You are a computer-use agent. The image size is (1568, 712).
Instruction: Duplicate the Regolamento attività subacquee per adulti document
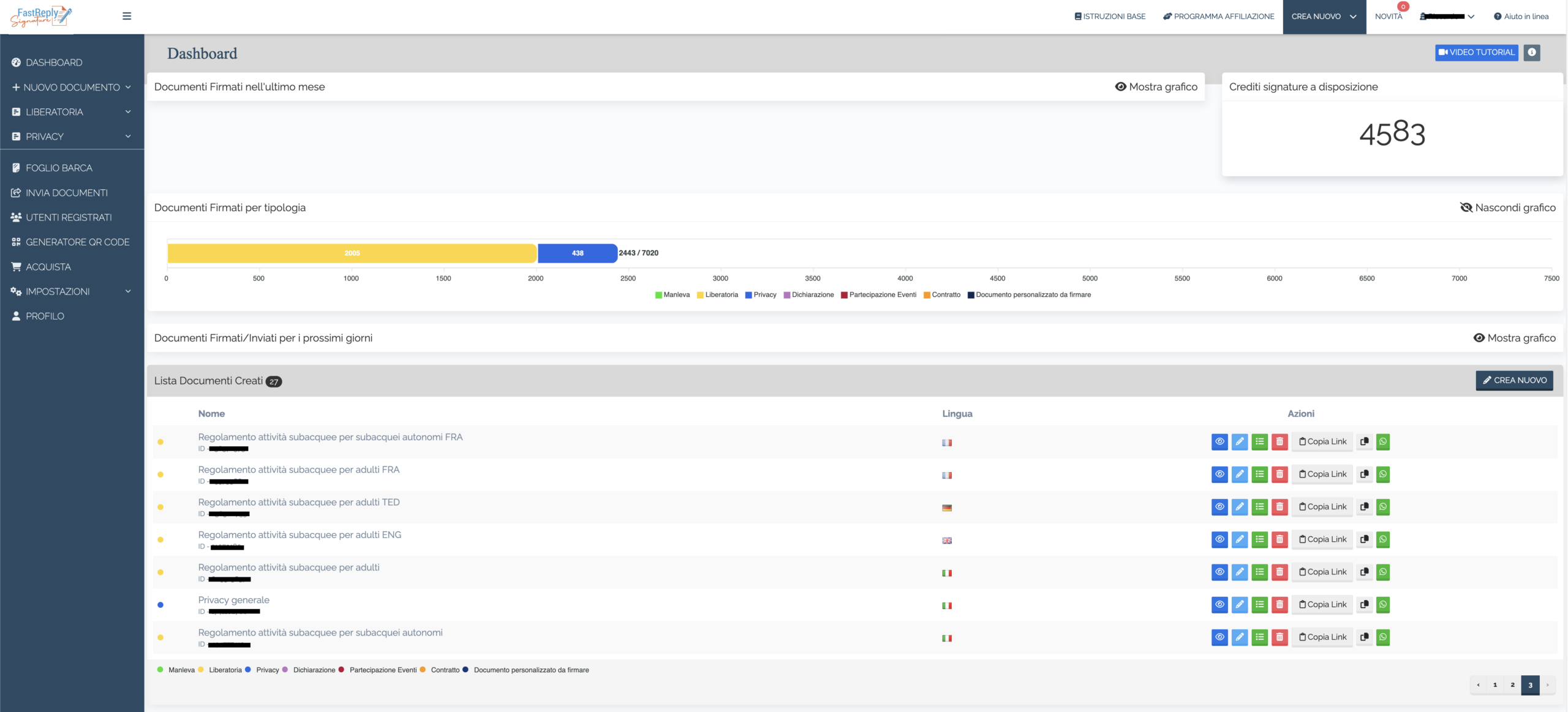[x=1364, y=572]
